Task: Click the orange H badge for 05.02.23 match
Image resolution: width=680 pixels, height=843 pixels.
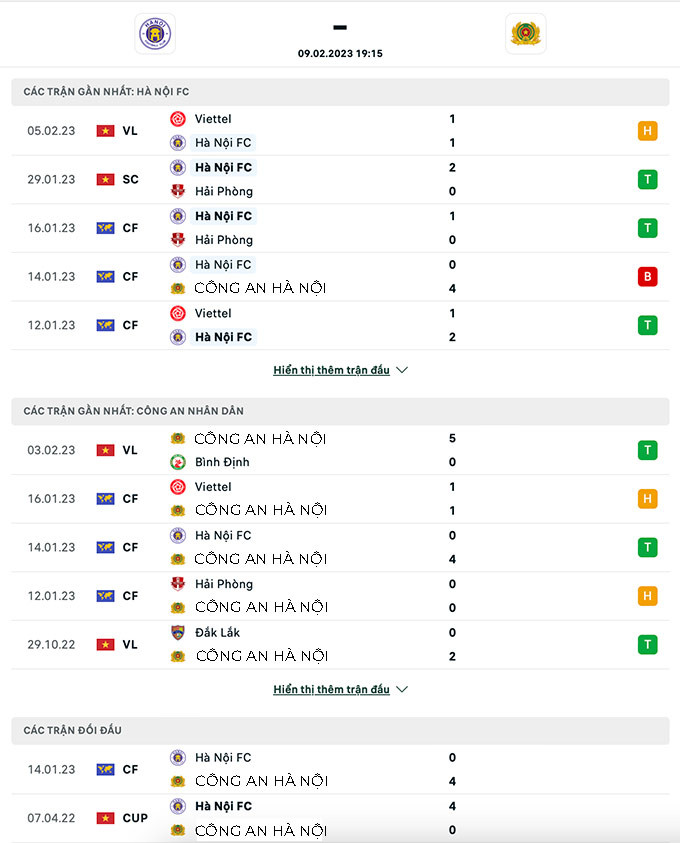Action: 647,131
